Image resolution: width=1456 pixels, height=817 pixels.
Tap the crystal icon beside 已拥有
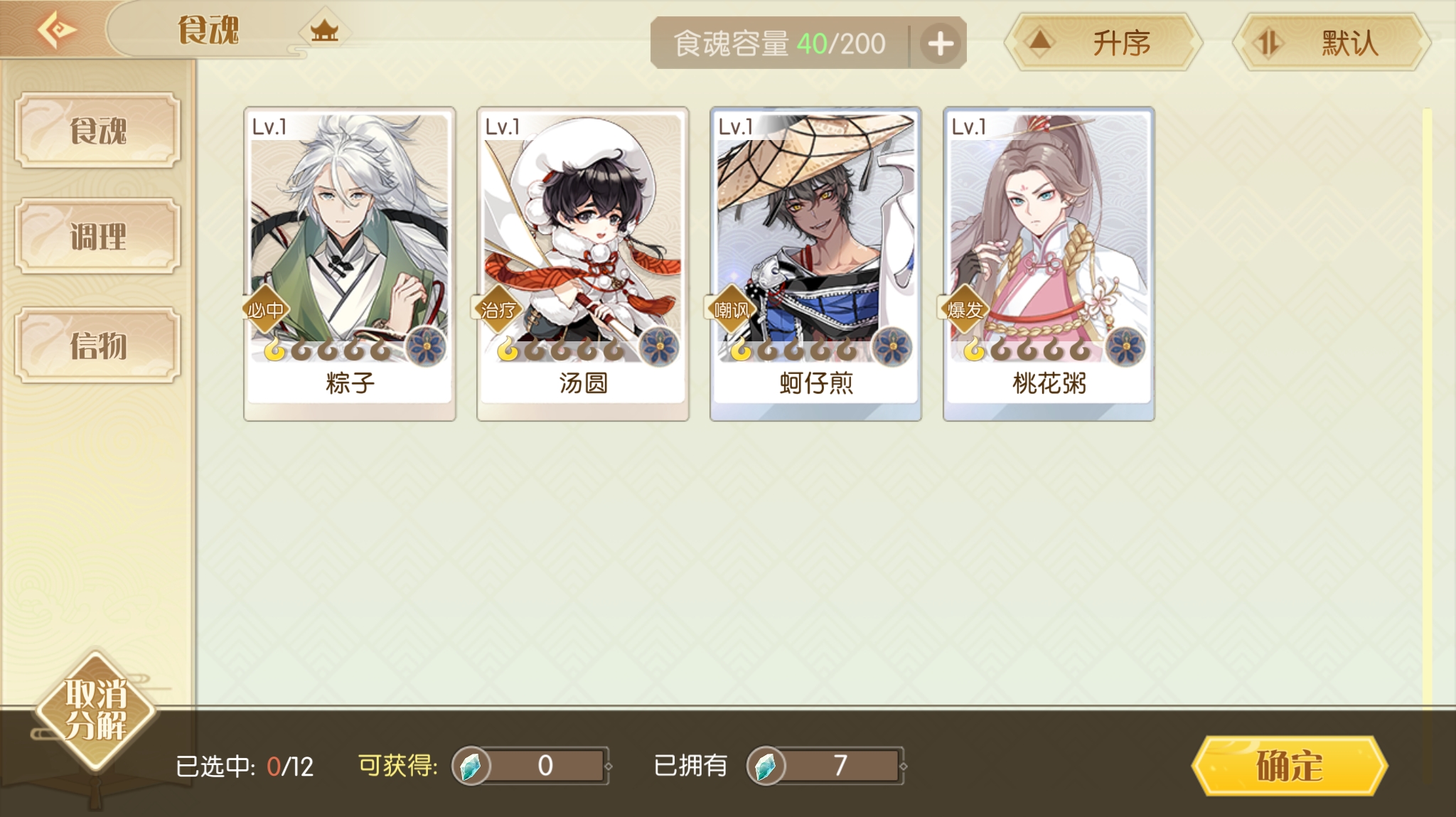[766, 766]
